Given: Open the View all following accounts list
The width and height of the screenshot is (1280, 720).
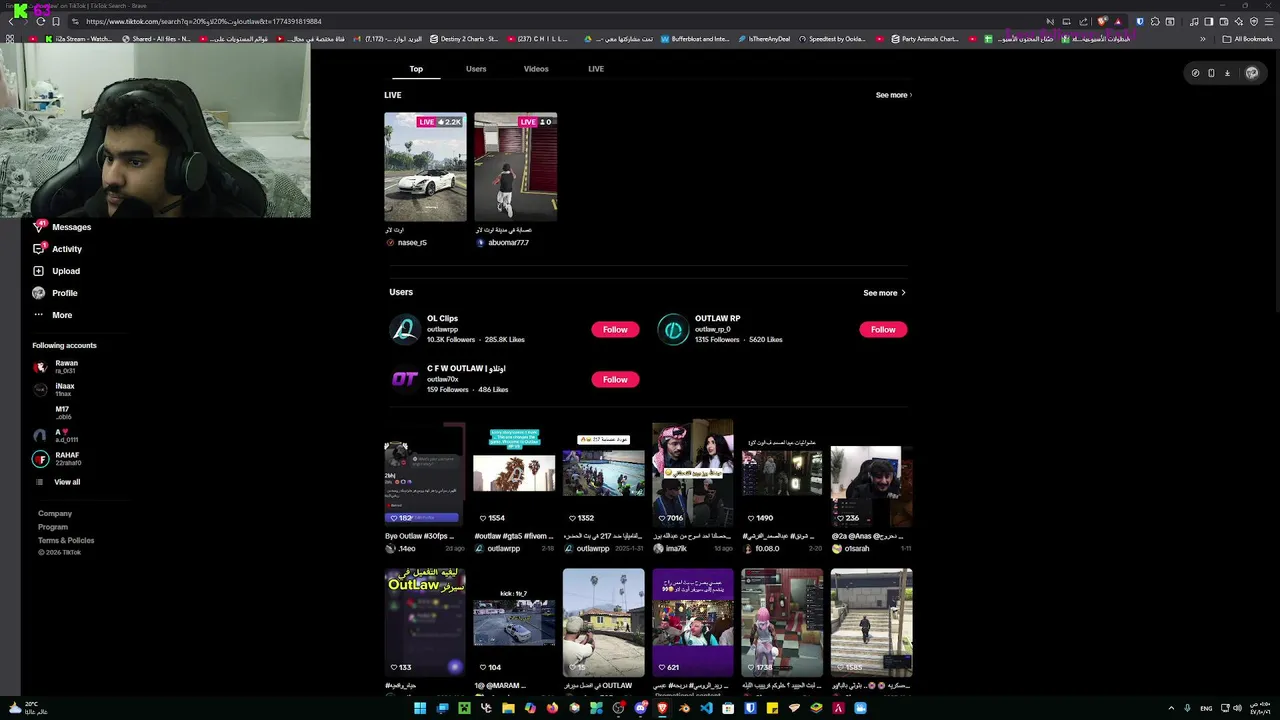Looking at the screenshot, I should click(x=67, y=482).
